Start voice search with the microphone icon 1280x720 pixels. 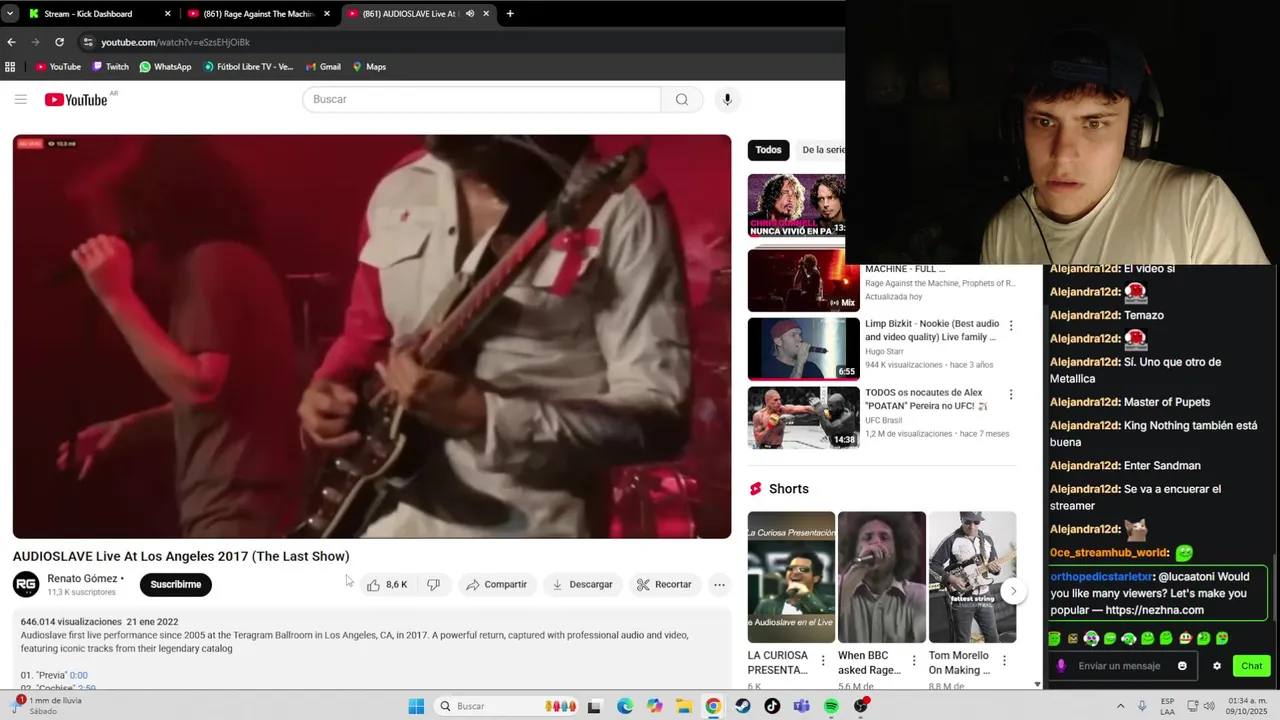click(727, 99)
